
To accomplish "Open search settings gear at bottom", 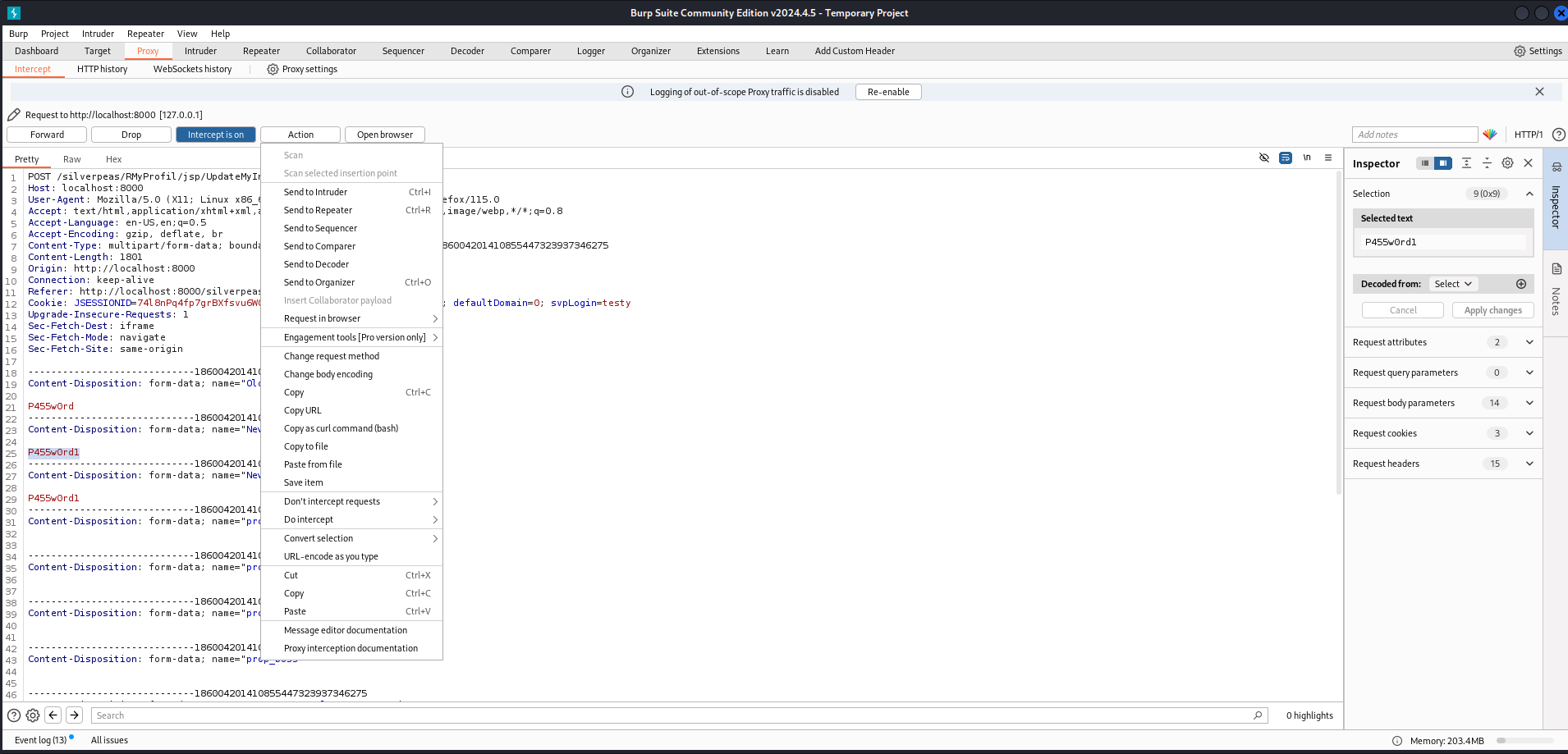I will [x=33, y=715].
